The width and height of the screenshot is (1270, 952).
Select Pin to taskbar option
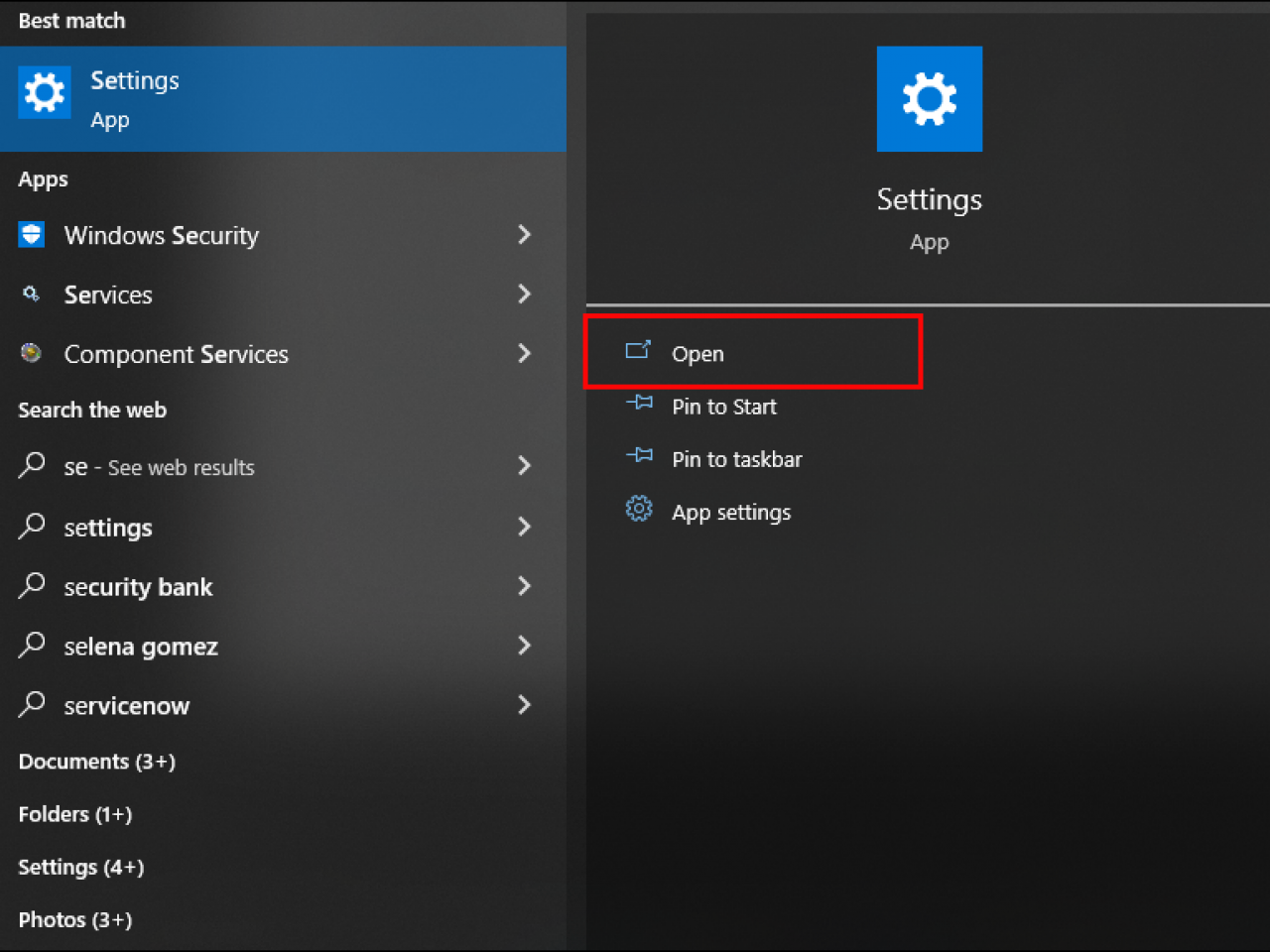pyautogui.click(x=736, y=459)
